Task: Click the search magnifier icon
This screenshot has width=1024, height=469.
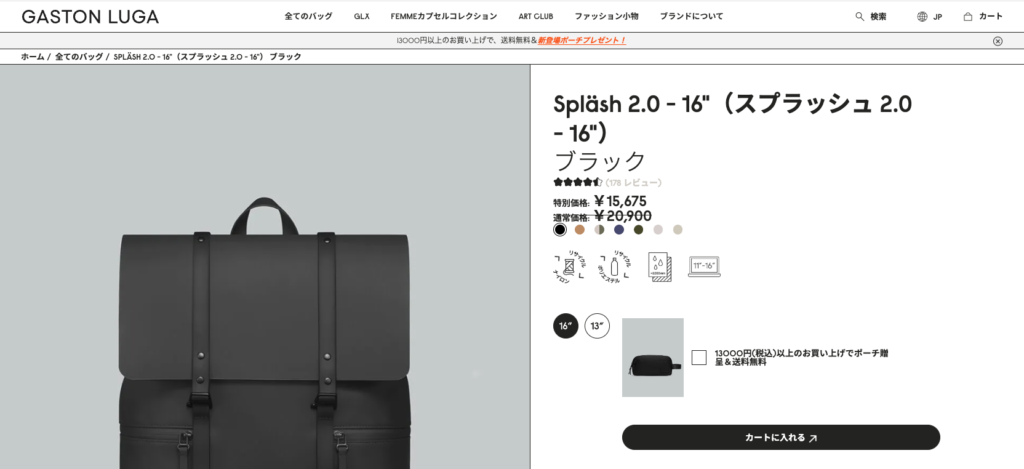Action: 859,16
